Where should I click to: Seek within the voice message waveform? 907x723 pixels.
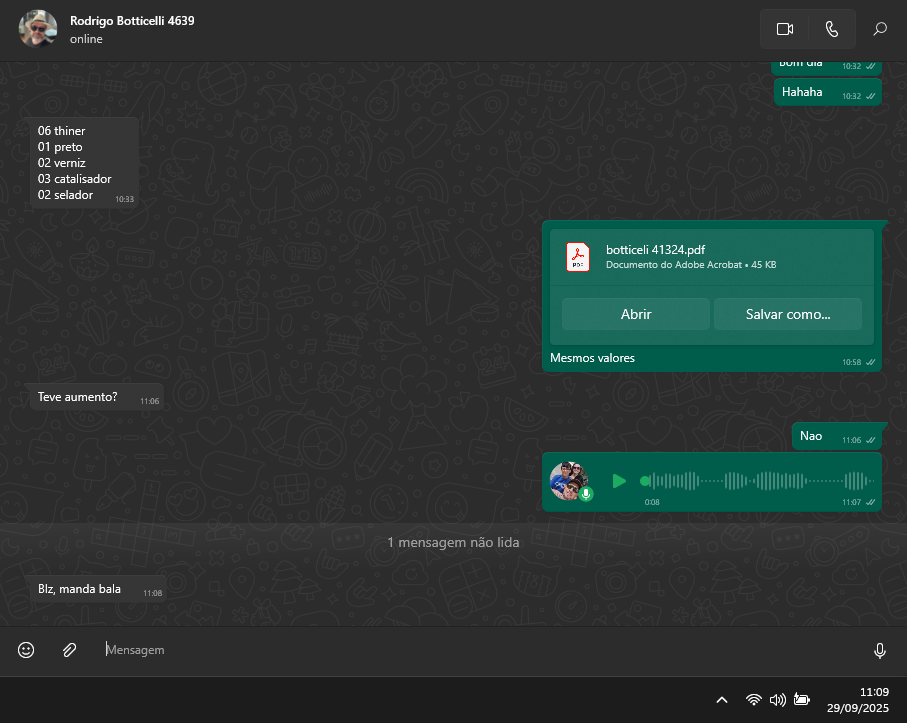tap(760, 481)
